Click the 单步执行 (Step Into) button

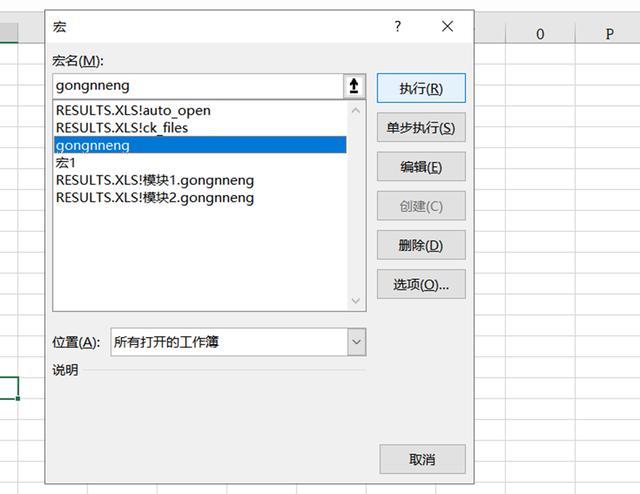pos(421,128)
